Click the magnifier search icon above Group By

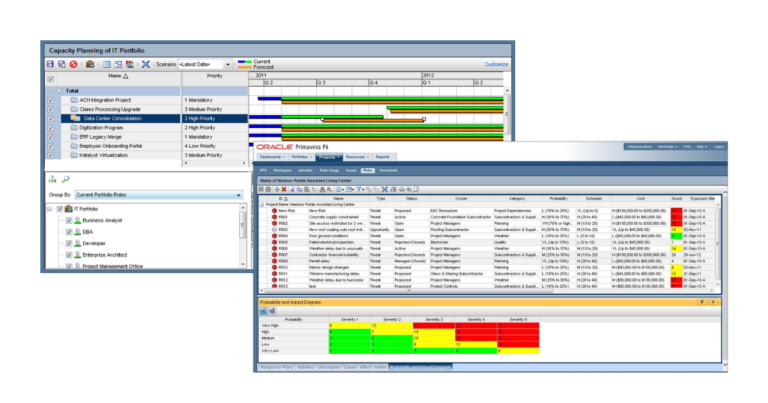(65, 179)
